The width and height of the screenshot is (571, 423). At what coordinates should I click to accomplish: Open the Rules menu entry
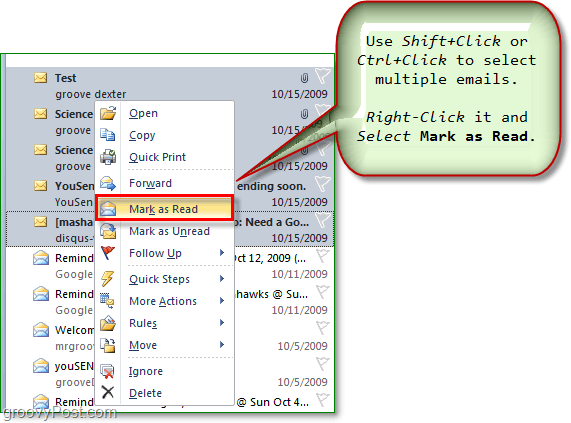165,323
